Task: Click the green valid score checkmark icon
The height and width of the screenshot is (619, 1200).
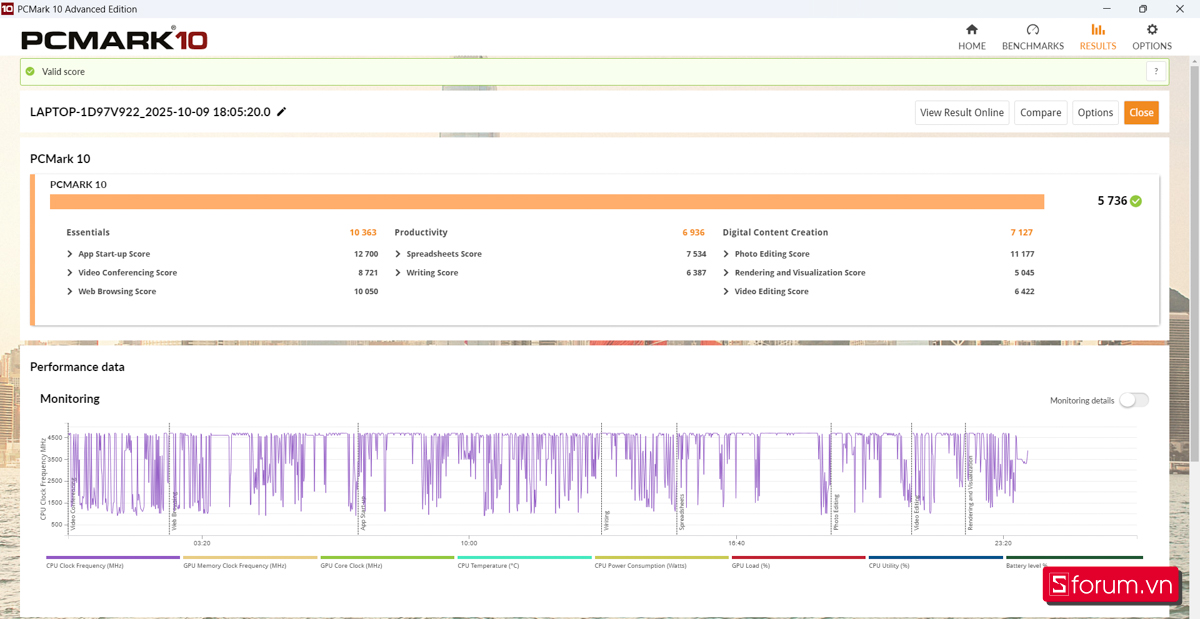Action: click(31, 72)
